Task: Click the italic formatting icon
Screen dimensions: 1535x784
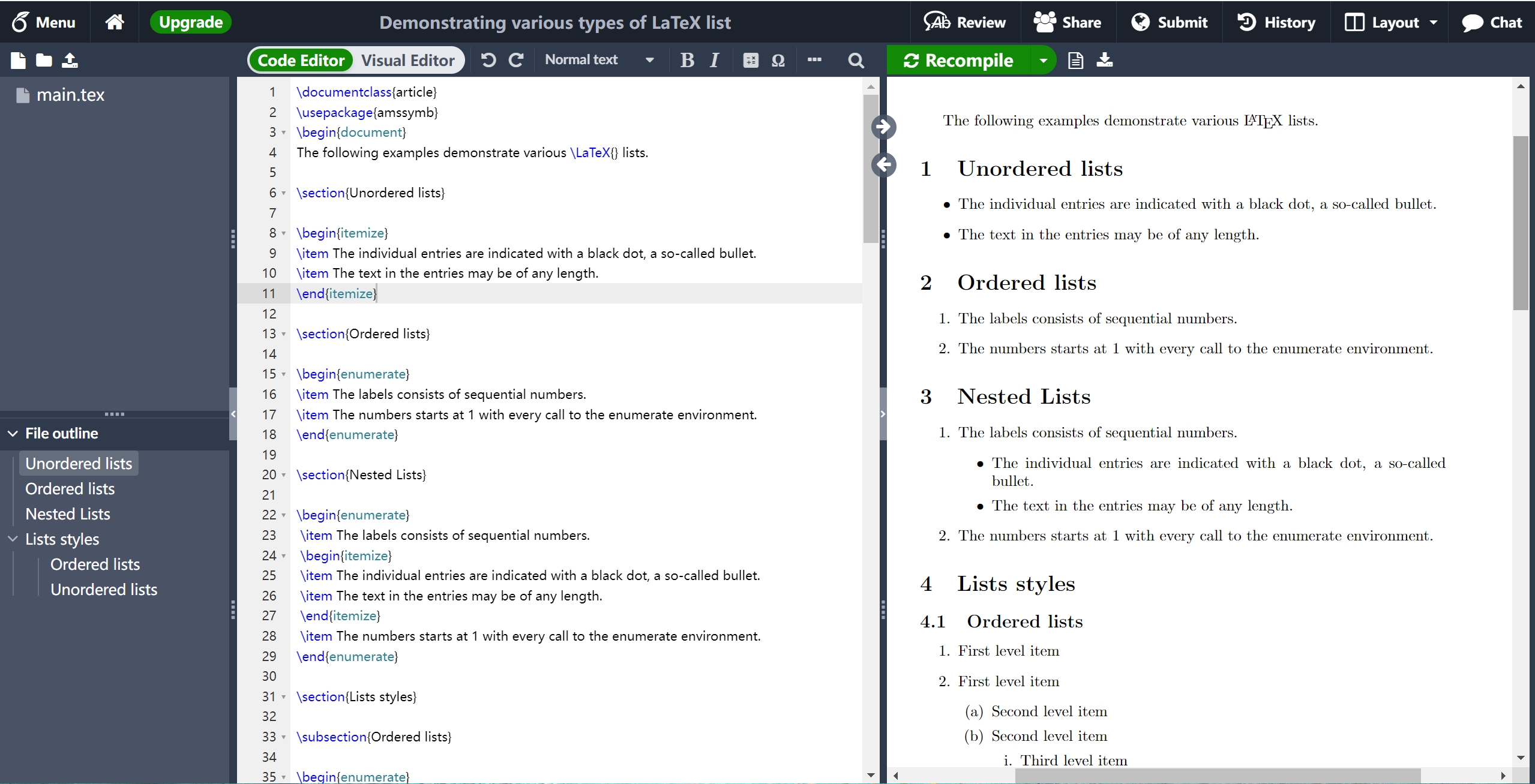Action: [x=713, y=61]
